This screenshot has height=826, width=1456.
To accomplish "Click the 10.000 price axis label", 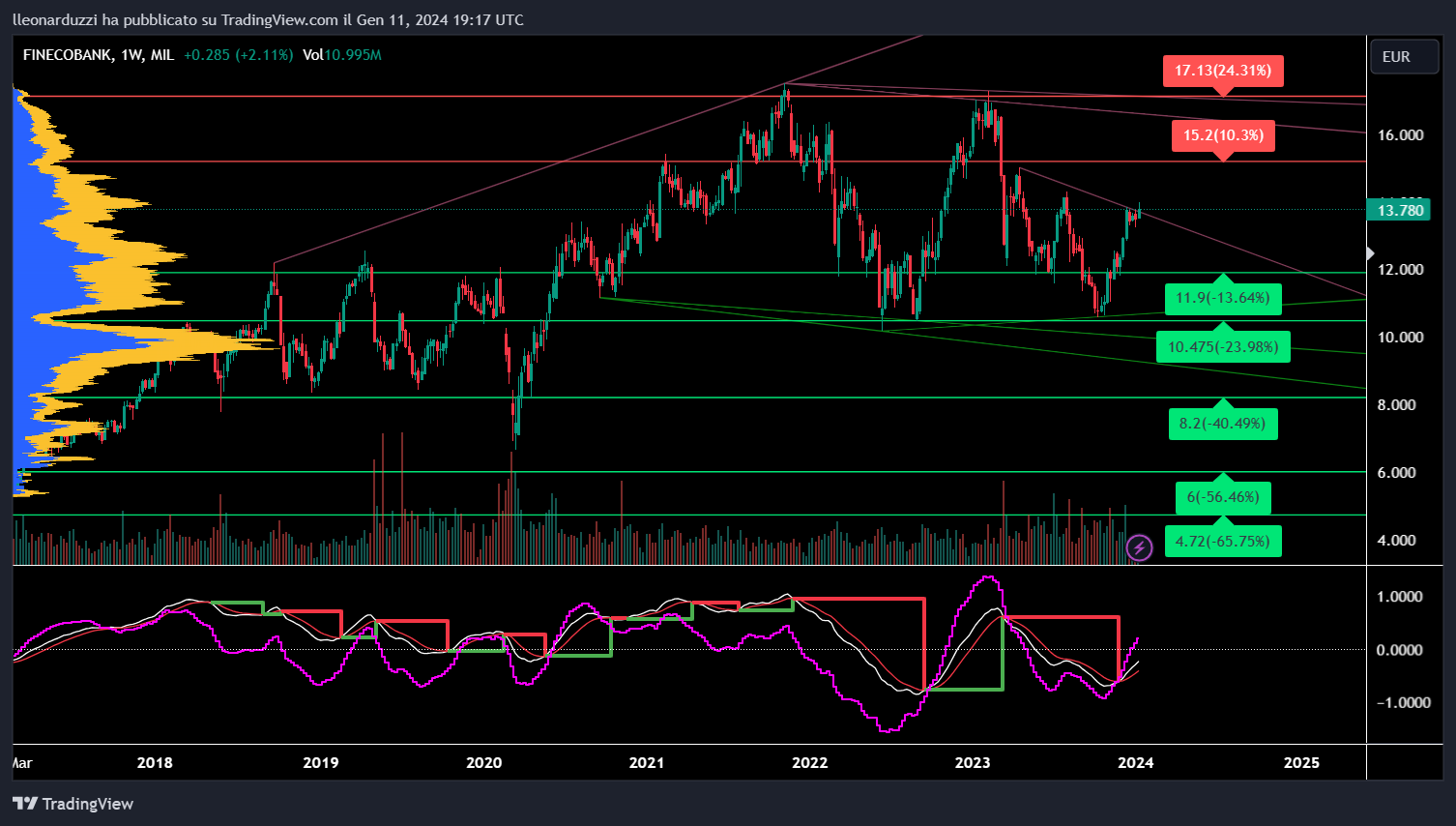I will point(1400,338).
